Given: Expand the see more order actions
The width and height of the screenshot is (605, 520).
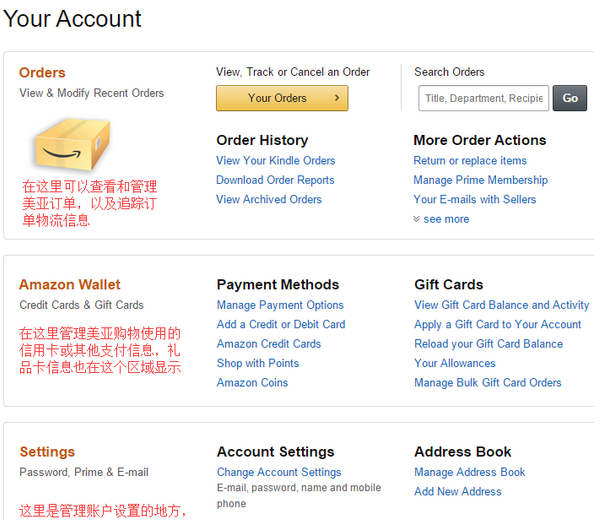Looking at the screenshot, I should (441, 219).
